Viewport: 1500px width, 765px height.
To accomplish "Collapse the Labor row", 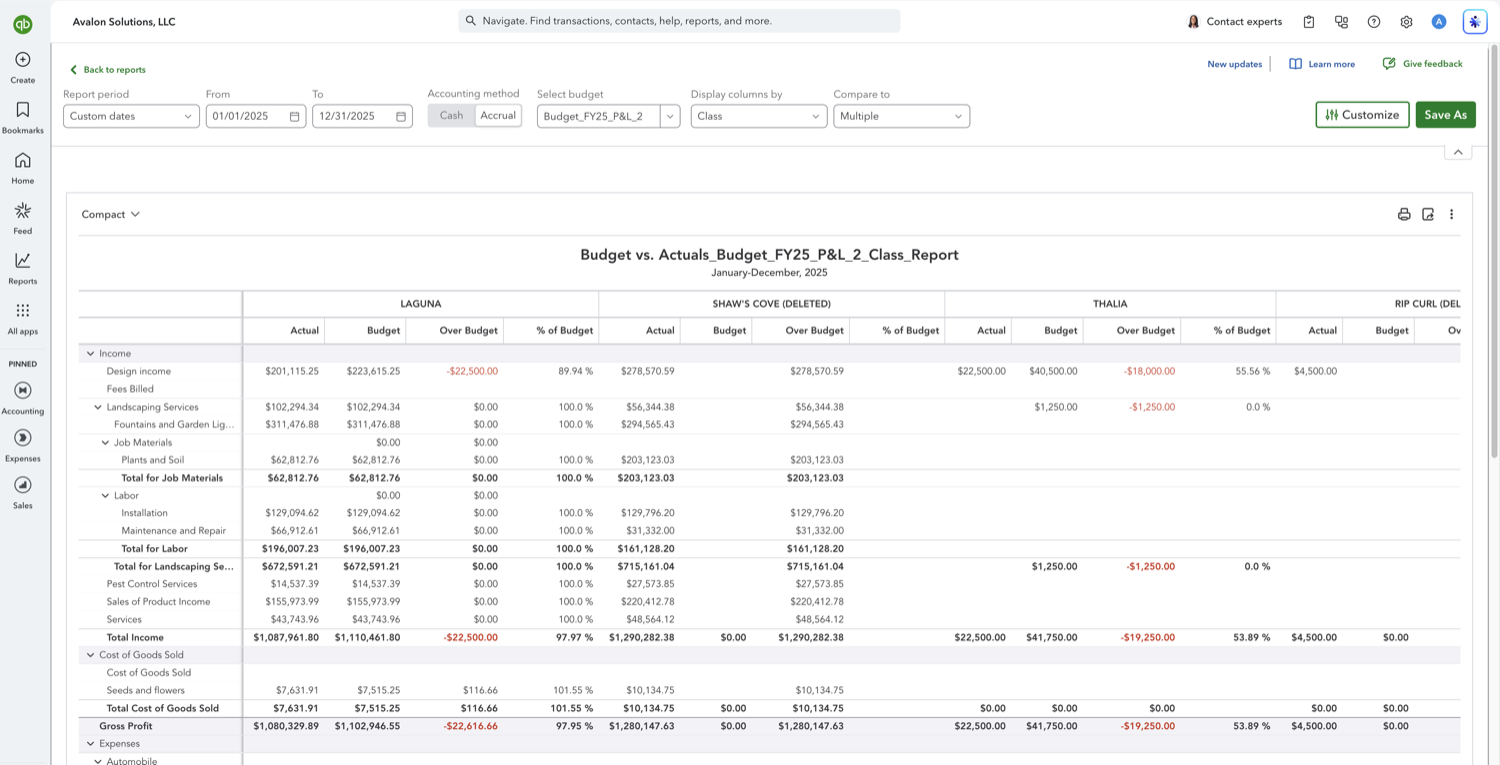I will pyautogui.click(x=105, y=495).
